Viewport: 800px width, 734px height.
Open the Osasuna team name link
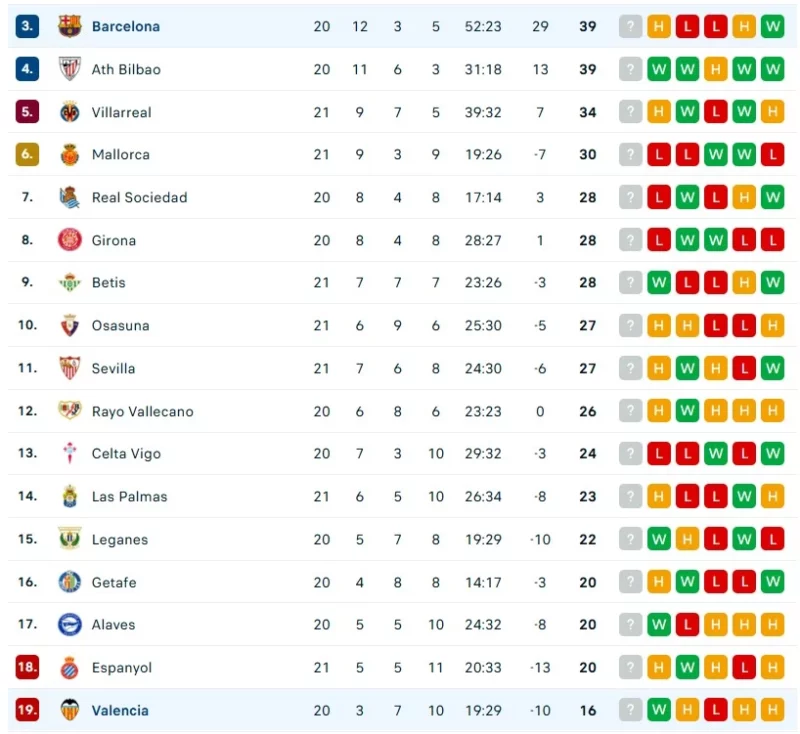click(x=120, y=325)
